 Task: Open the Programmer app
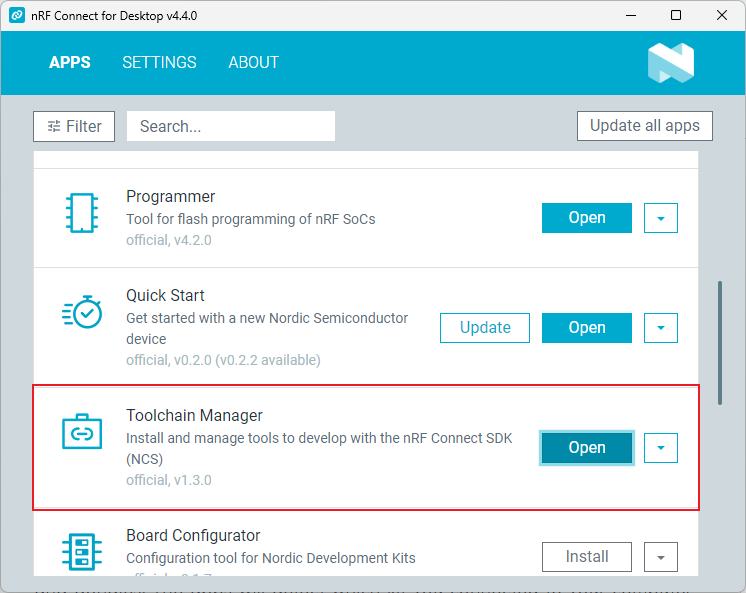click(x=587, y=218)
